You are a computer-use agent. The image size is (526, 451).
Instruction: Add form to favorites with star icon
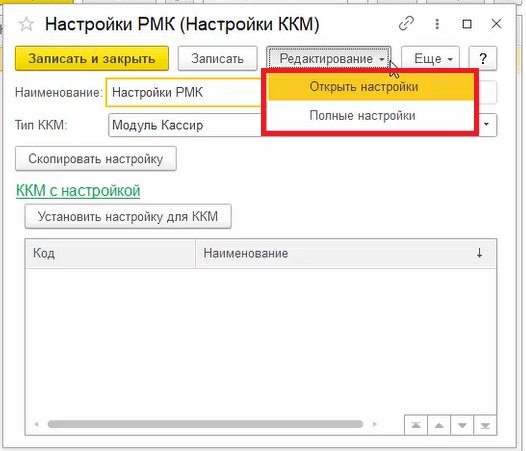click(26, 24)
